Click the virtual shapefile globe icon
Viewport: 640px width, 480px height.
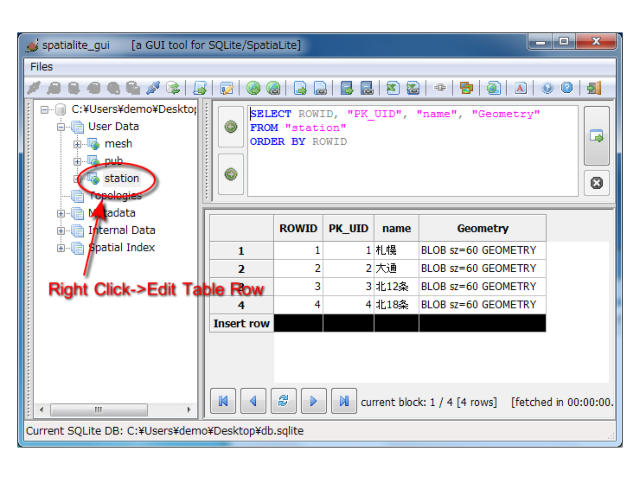(x=273, y=88)
